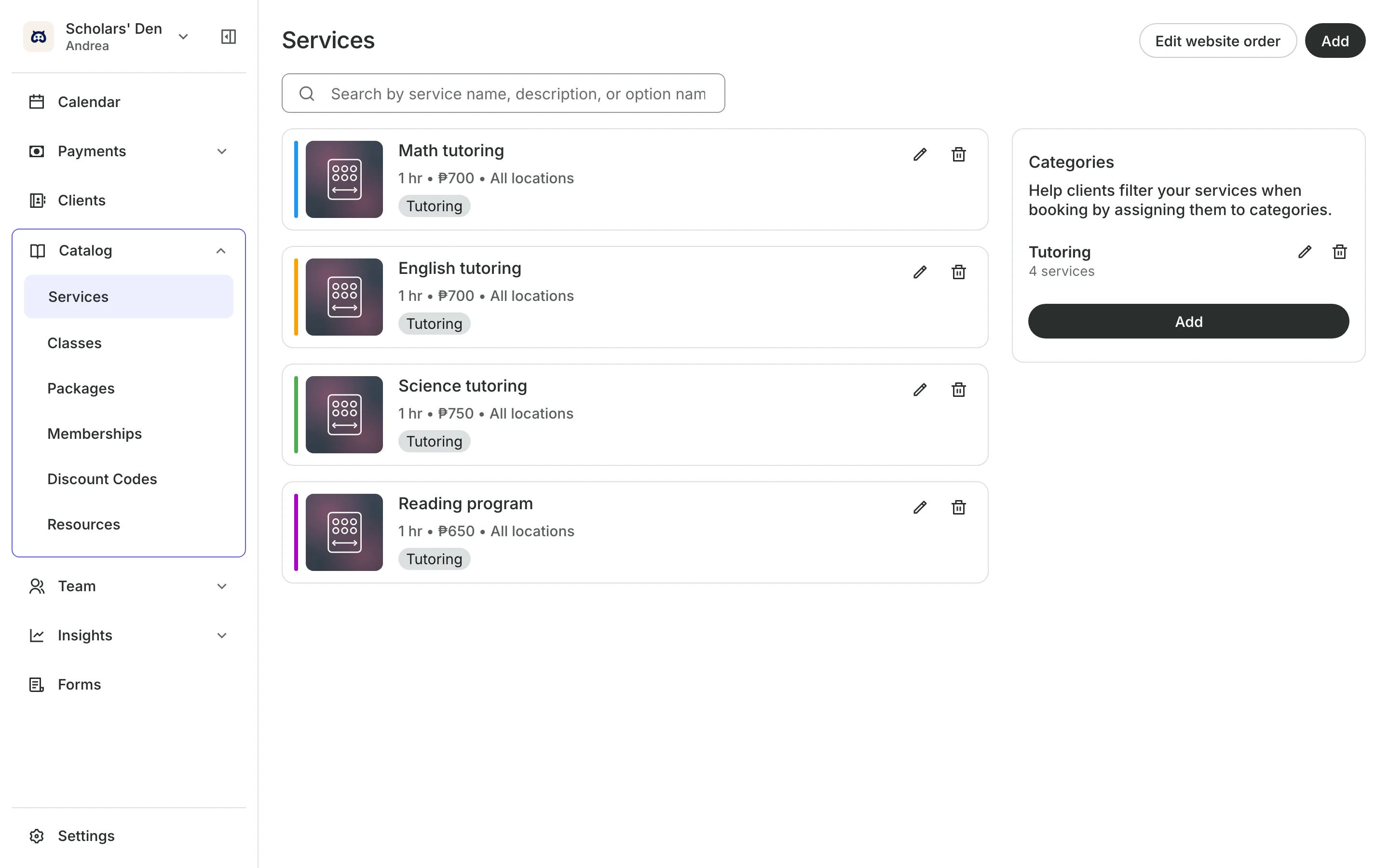Click the Science tutoring title
This screenshot has width=1389, height=868.
click(x=463, y=386)
